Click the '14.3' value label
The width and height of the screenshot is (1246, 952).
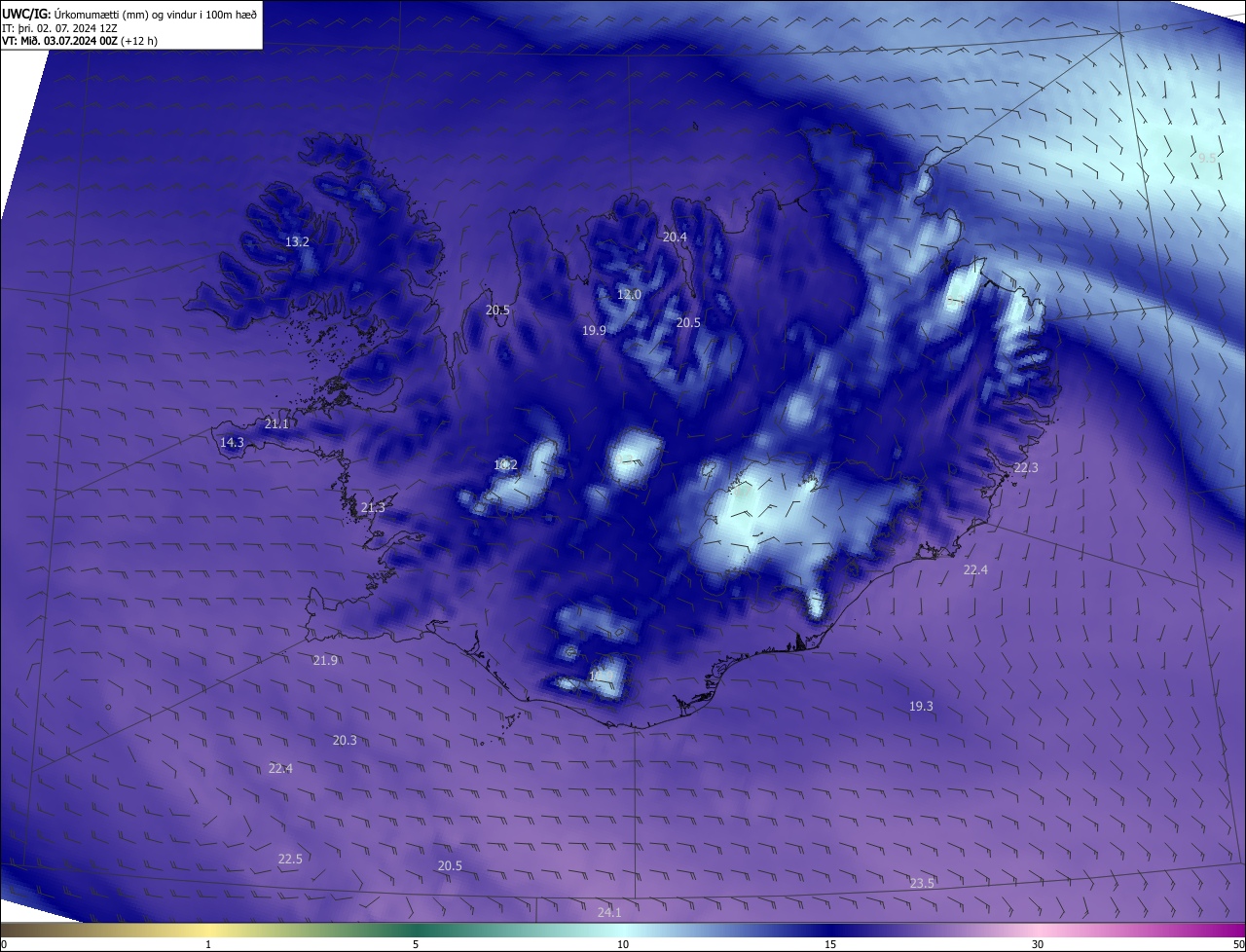(232, 442)
